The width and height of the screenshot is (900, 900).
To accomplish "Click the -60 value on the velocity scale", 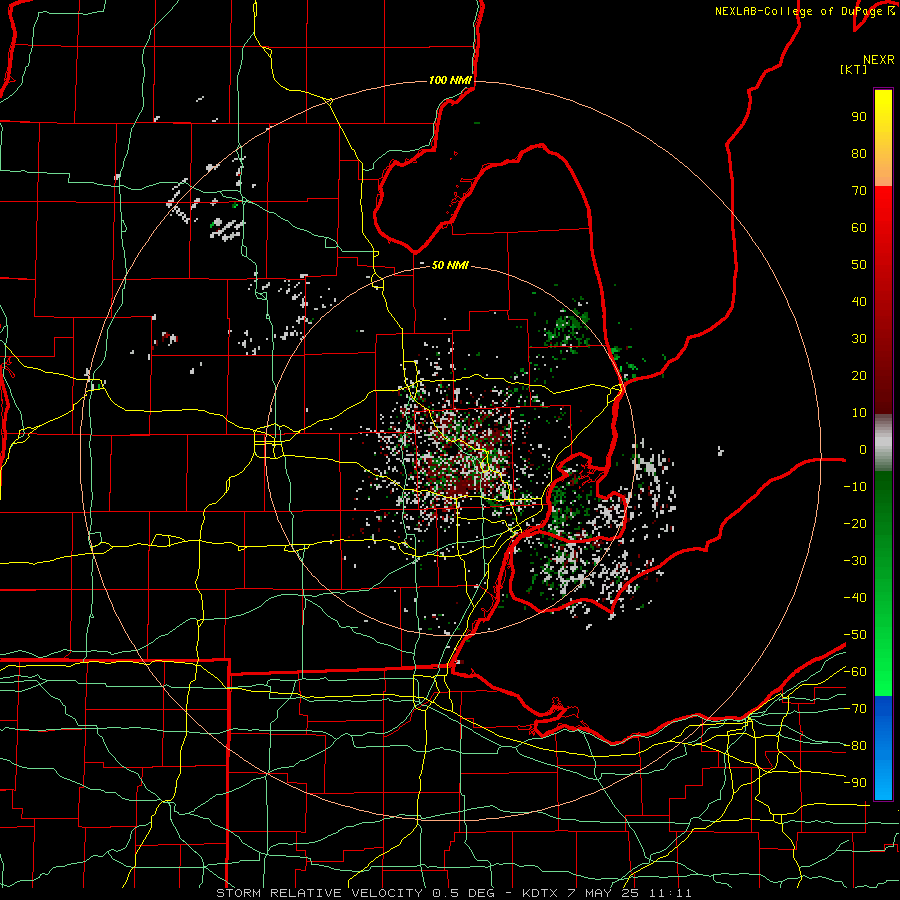I will [x=855, y=672].
